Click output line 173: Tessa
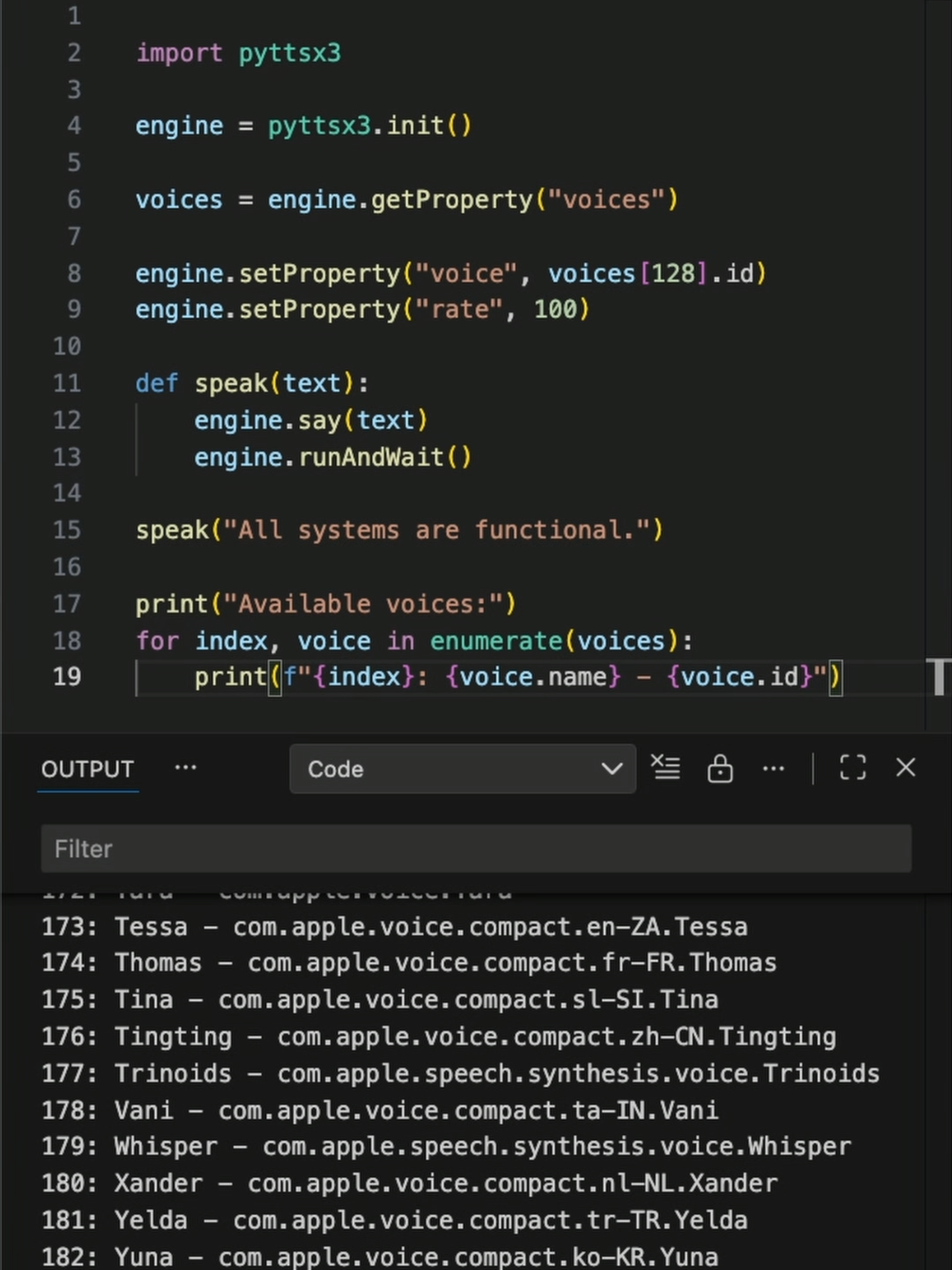 tap(395, 926)
